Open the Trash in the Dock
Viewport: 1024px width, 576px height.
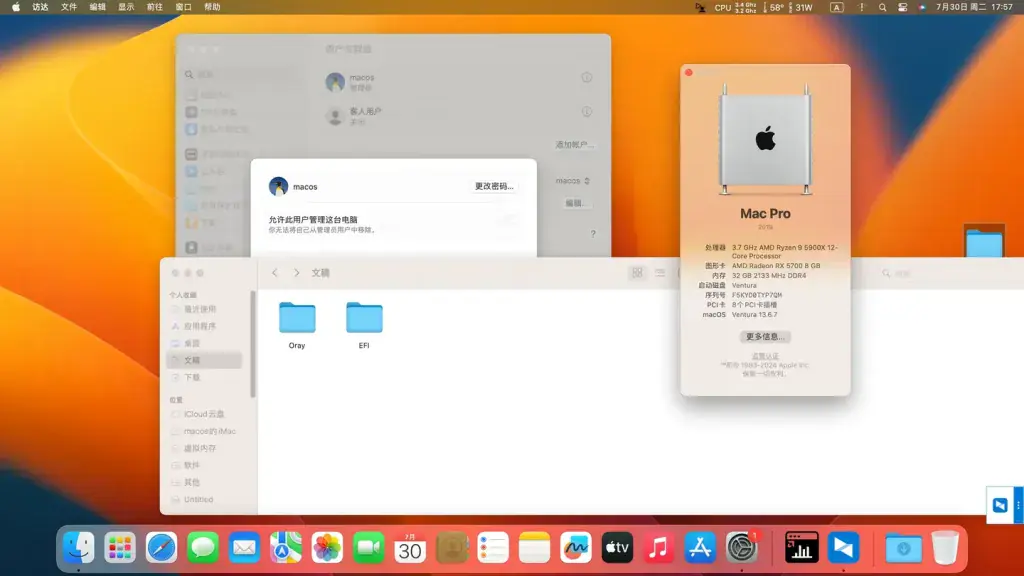945,547
